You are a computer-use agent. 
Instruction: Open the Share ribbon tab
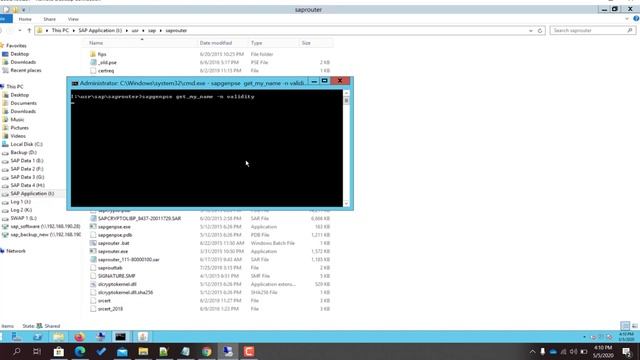[49, 19]
